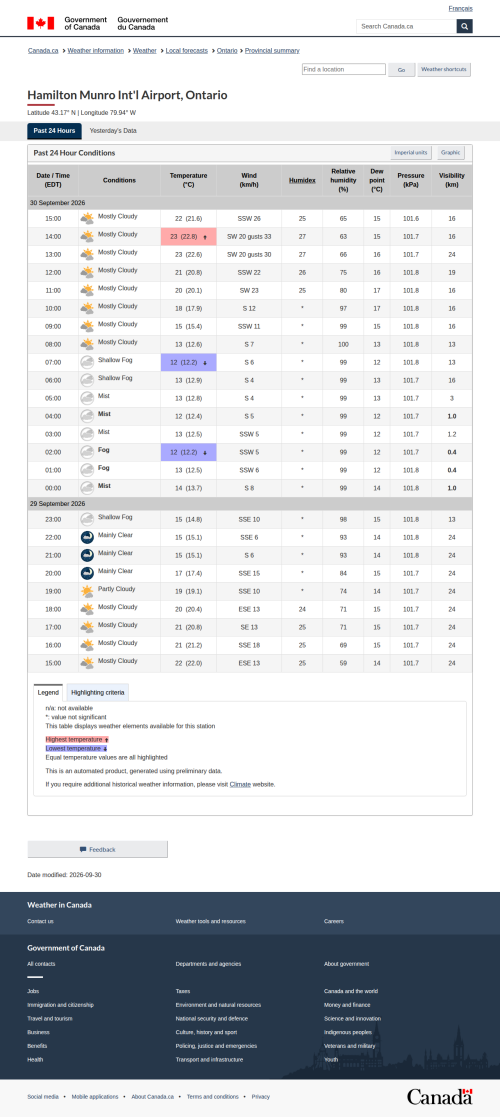Click the Mist icon in the 00:00 row
The image size is (500, 1117).
[87, 487]
